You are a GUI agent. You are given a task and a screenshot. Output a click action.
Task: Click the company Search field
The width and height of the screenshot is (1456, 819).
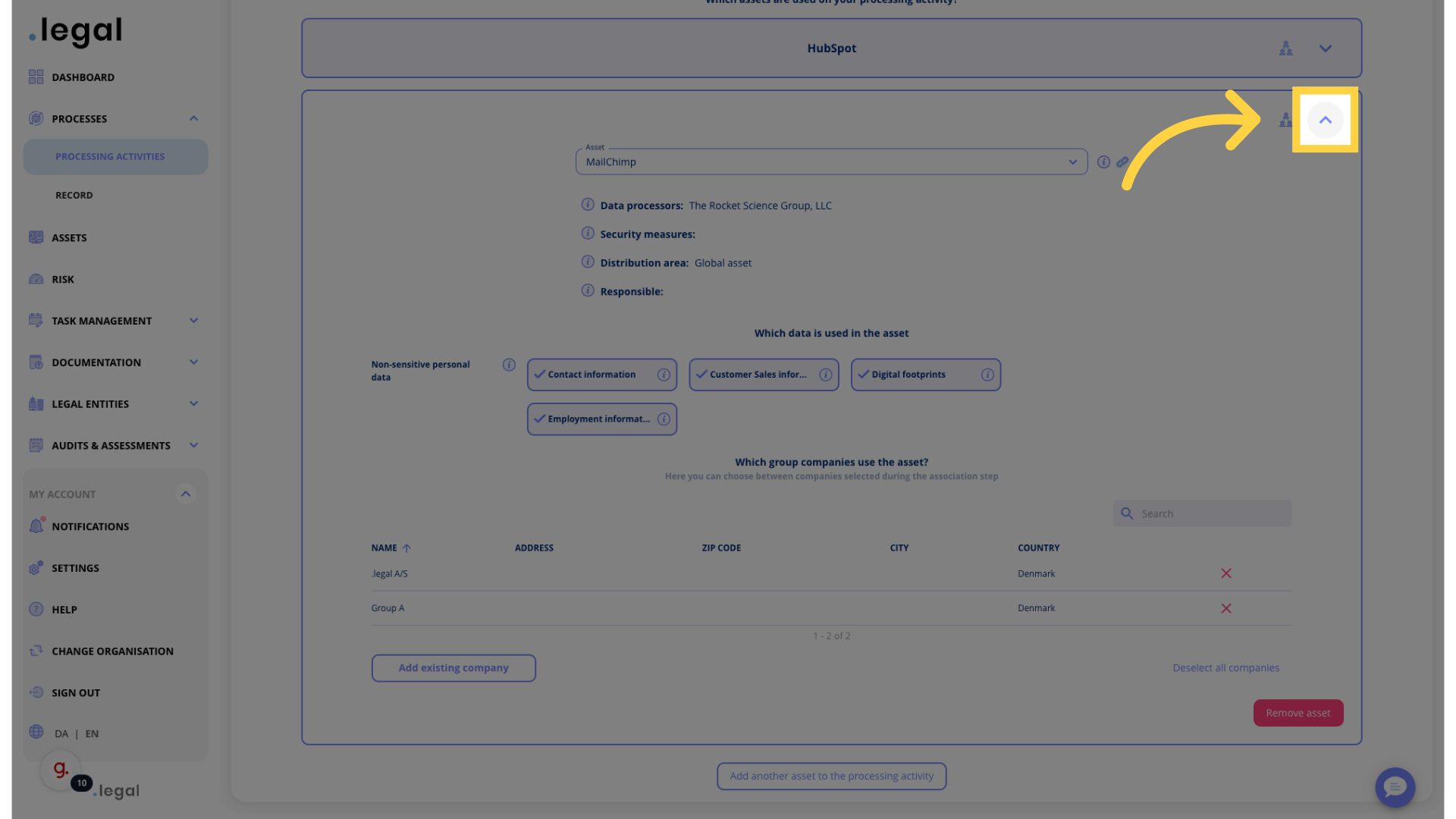(x=1202, y=513)
